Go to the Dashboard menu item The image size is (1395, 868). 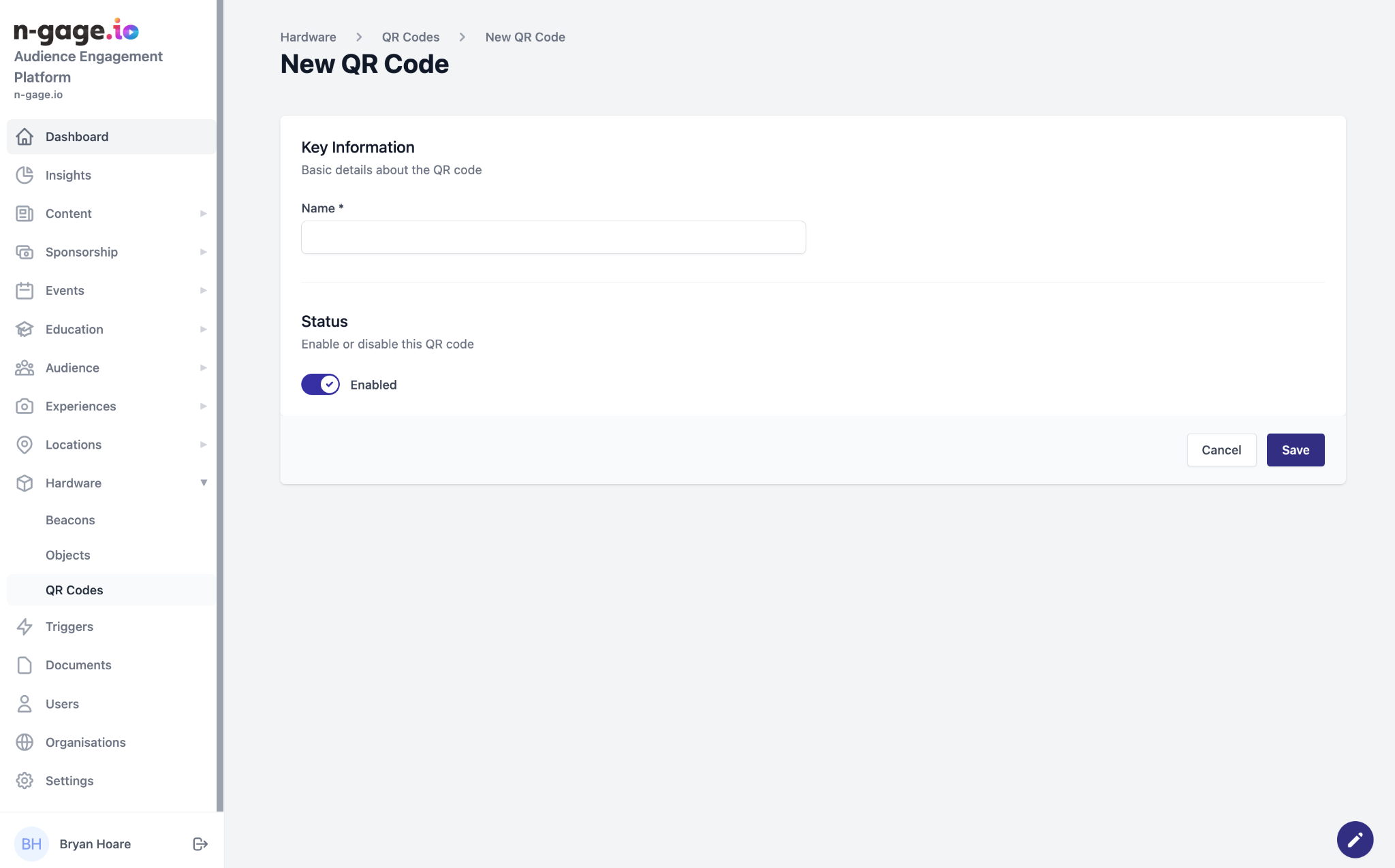77,137
